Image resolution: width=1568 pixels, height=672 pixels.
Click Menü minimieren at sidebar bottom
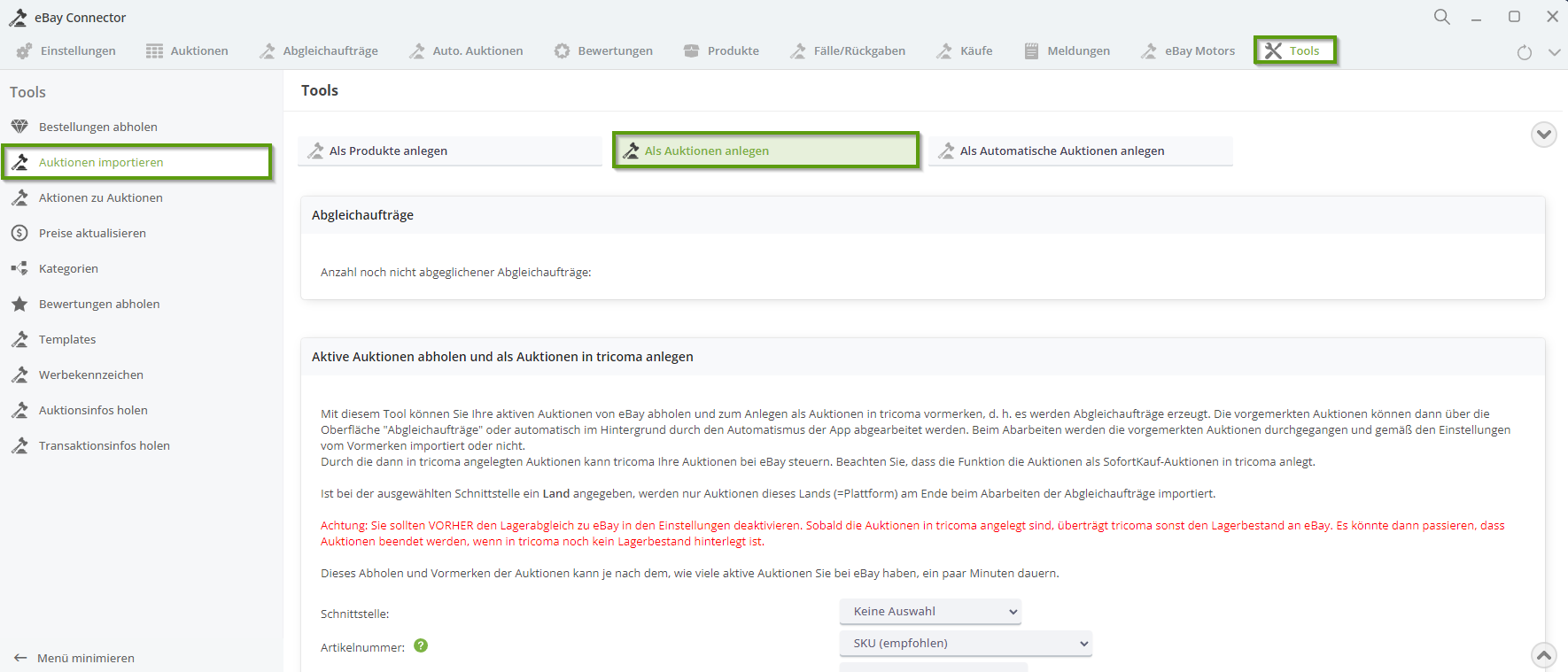[x=75, y=658]
